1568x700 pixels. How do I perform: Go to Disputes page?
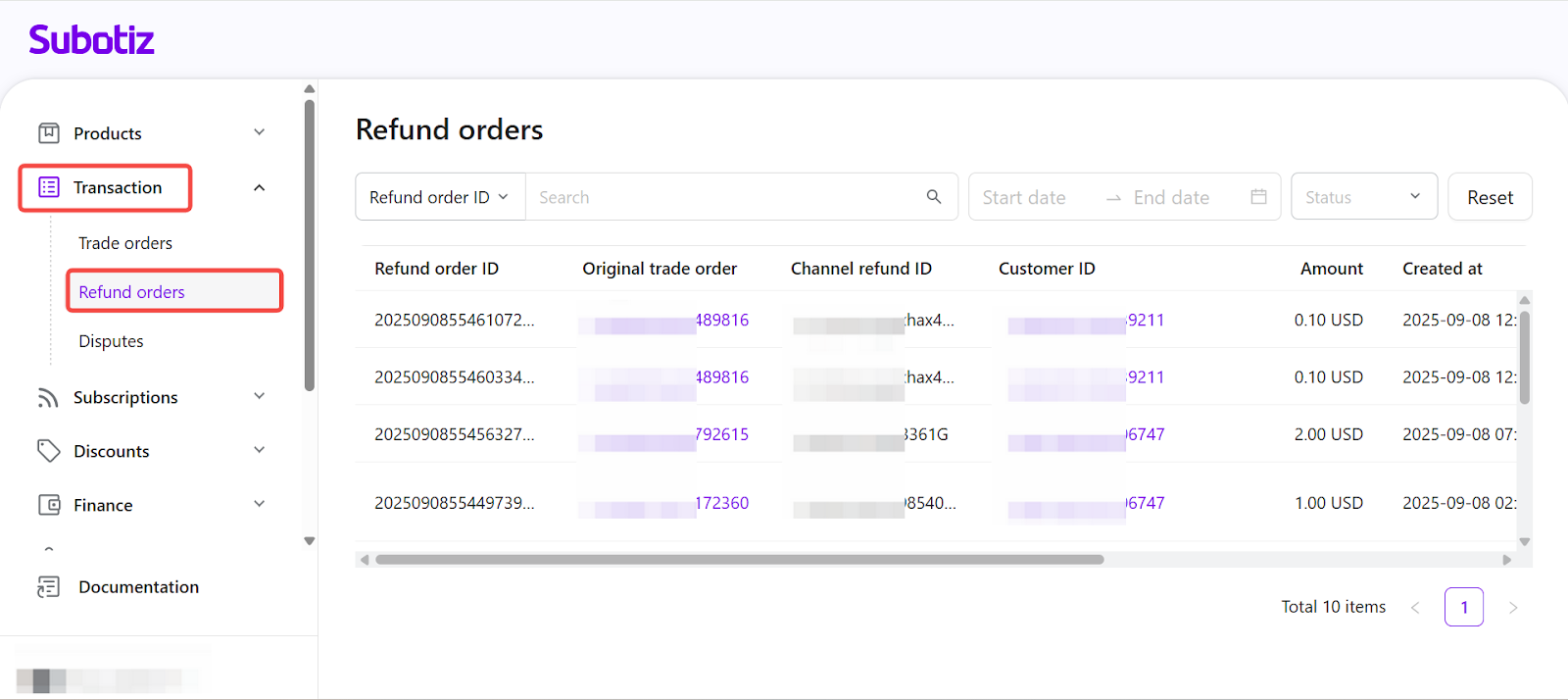point(111,341)
